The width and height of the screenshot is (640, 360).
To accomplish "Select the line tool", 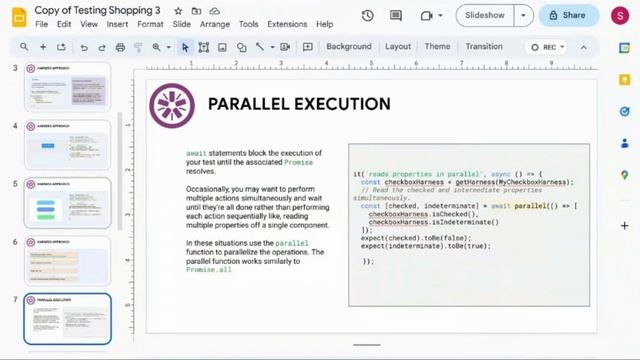I will (260, 47).
